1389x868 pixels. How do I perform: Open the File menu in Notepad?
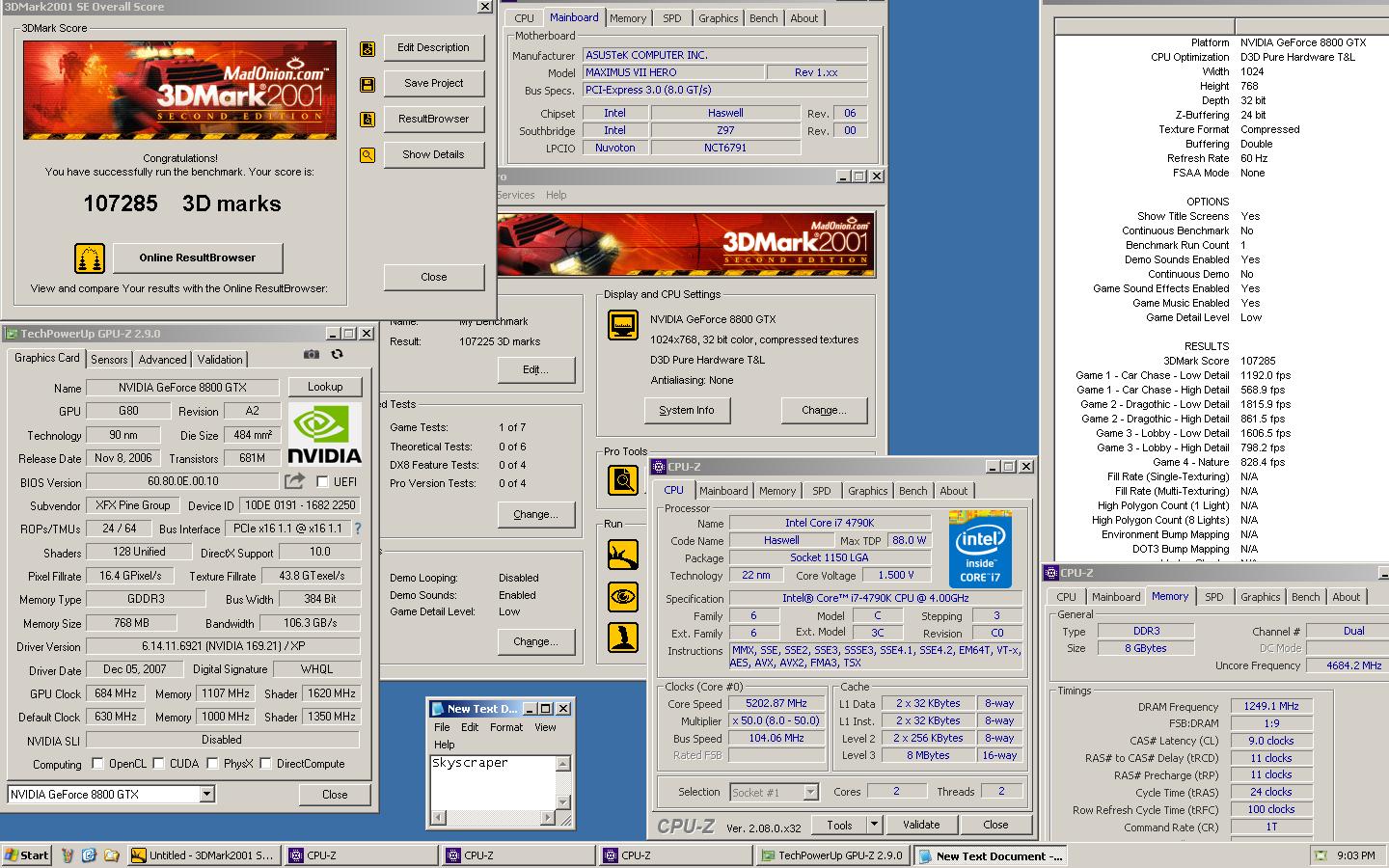pos(442,727)
